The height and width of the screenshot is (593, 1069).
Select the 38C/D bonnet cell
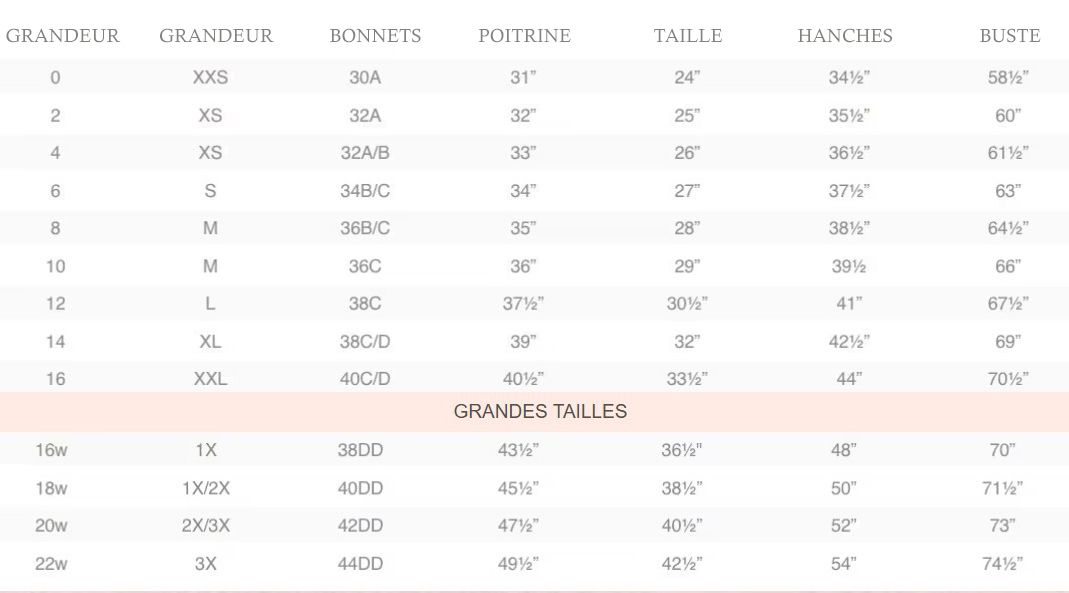click(x=365, y=341)
